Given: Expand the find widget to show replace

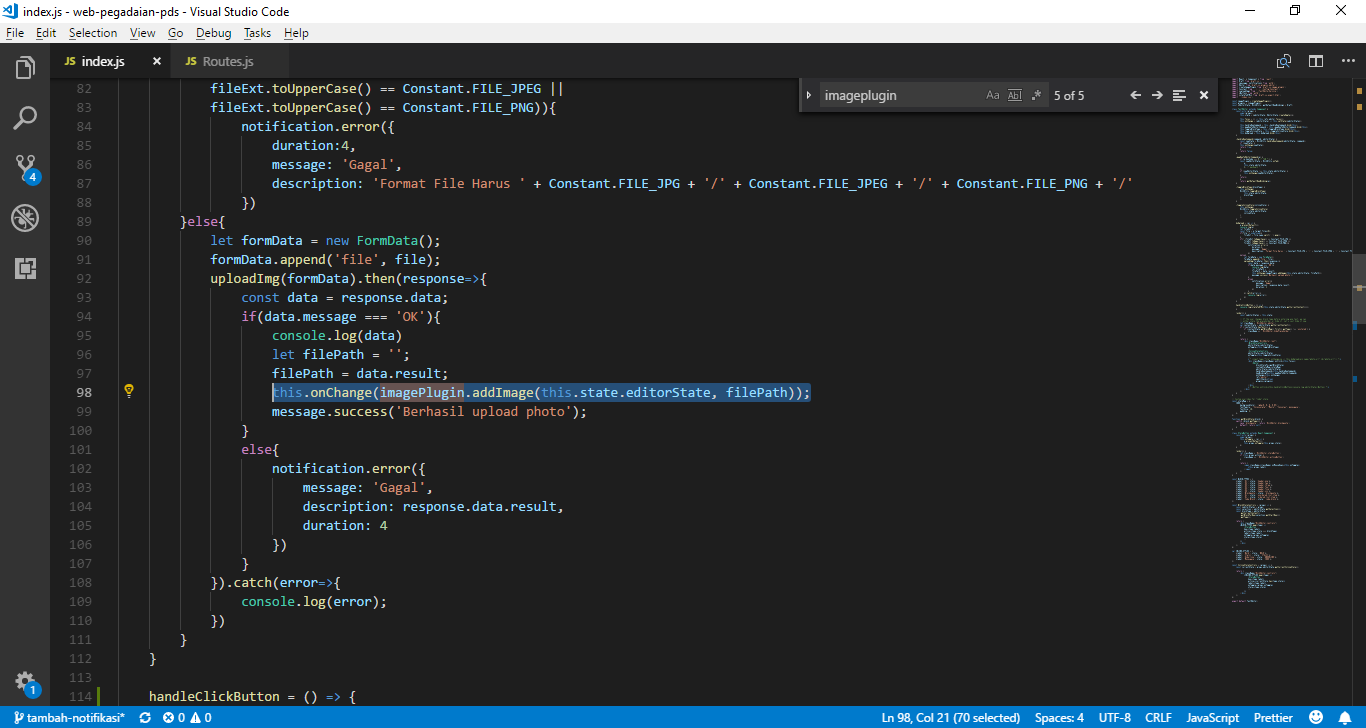Looking at the screenshot, I should (809, 95).
